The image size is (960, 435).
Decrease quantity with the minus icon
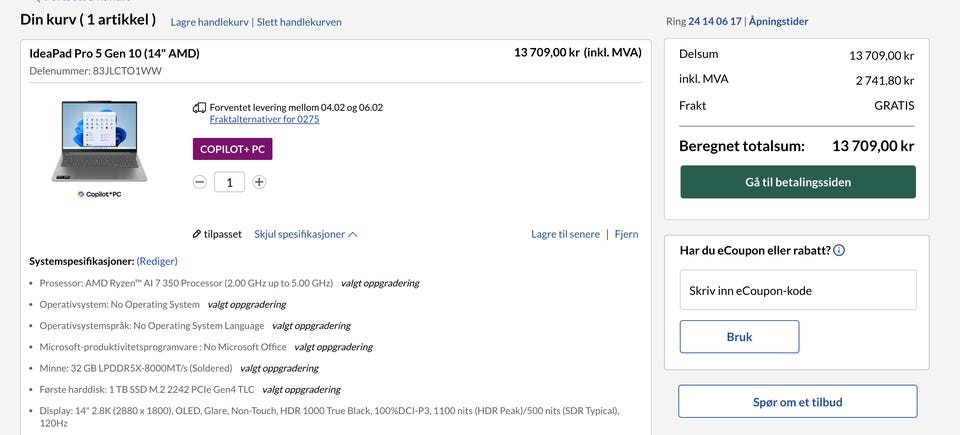[200, 182]
